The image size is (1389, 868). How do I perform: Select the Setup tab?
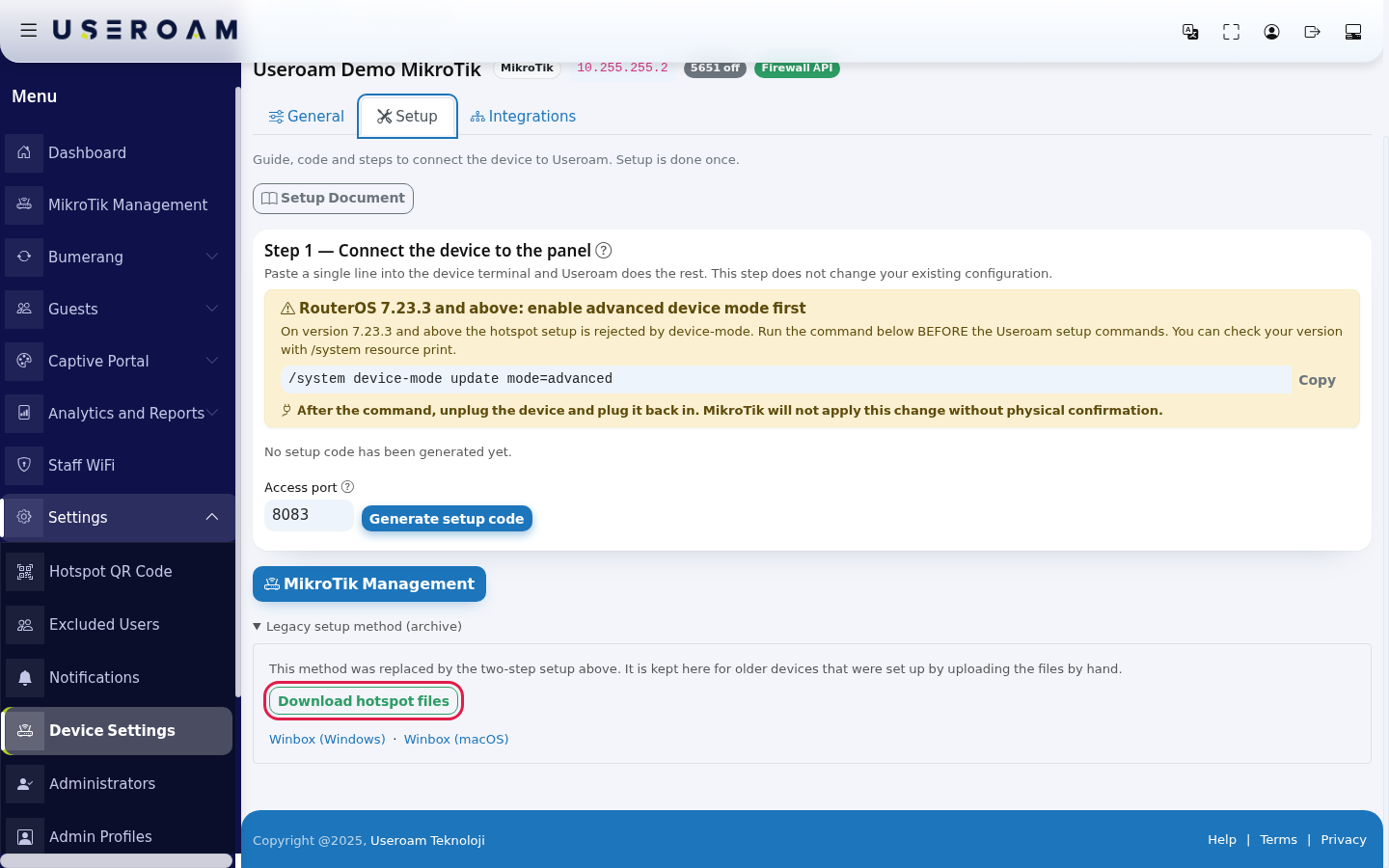pyautogui.click(x=407, y=117)
